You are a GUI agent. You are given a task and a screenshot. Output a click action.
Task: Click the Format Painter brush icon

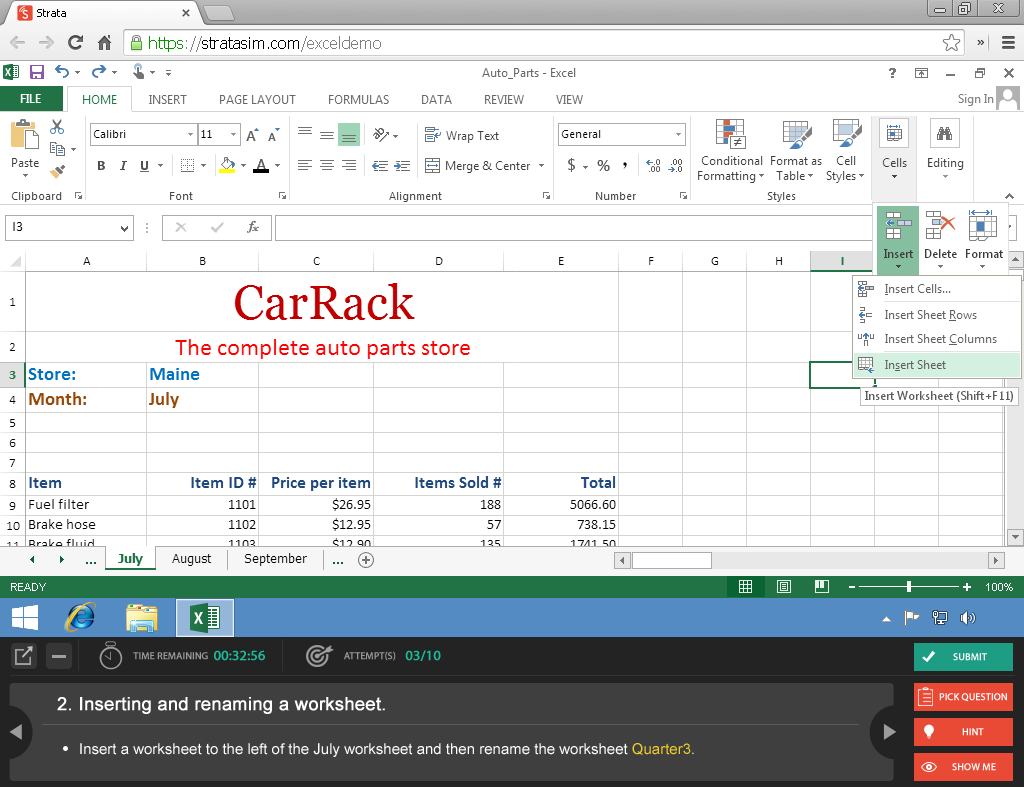tap(57, 172)
